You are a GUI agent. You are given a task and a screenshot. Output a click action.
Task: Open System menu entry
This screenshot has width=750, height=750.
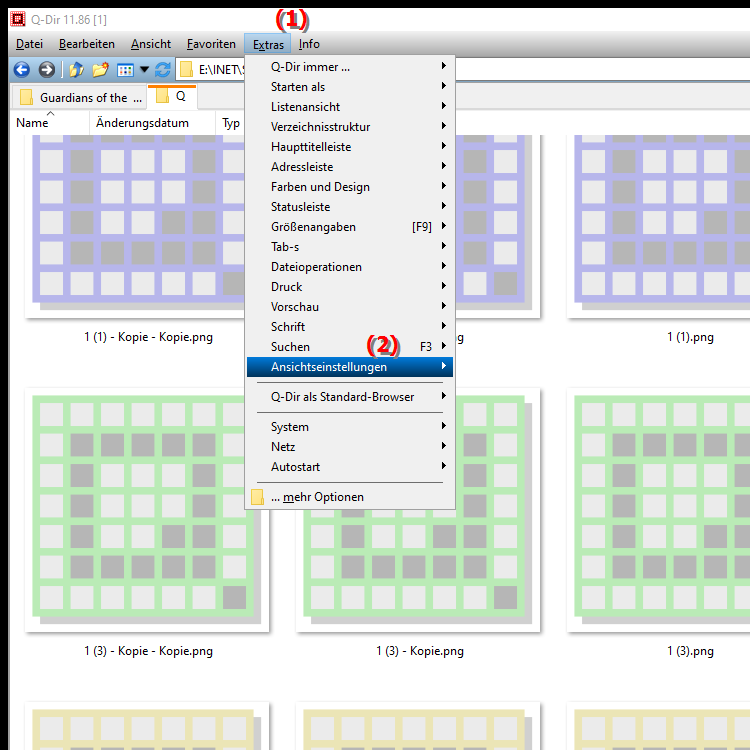350,427
